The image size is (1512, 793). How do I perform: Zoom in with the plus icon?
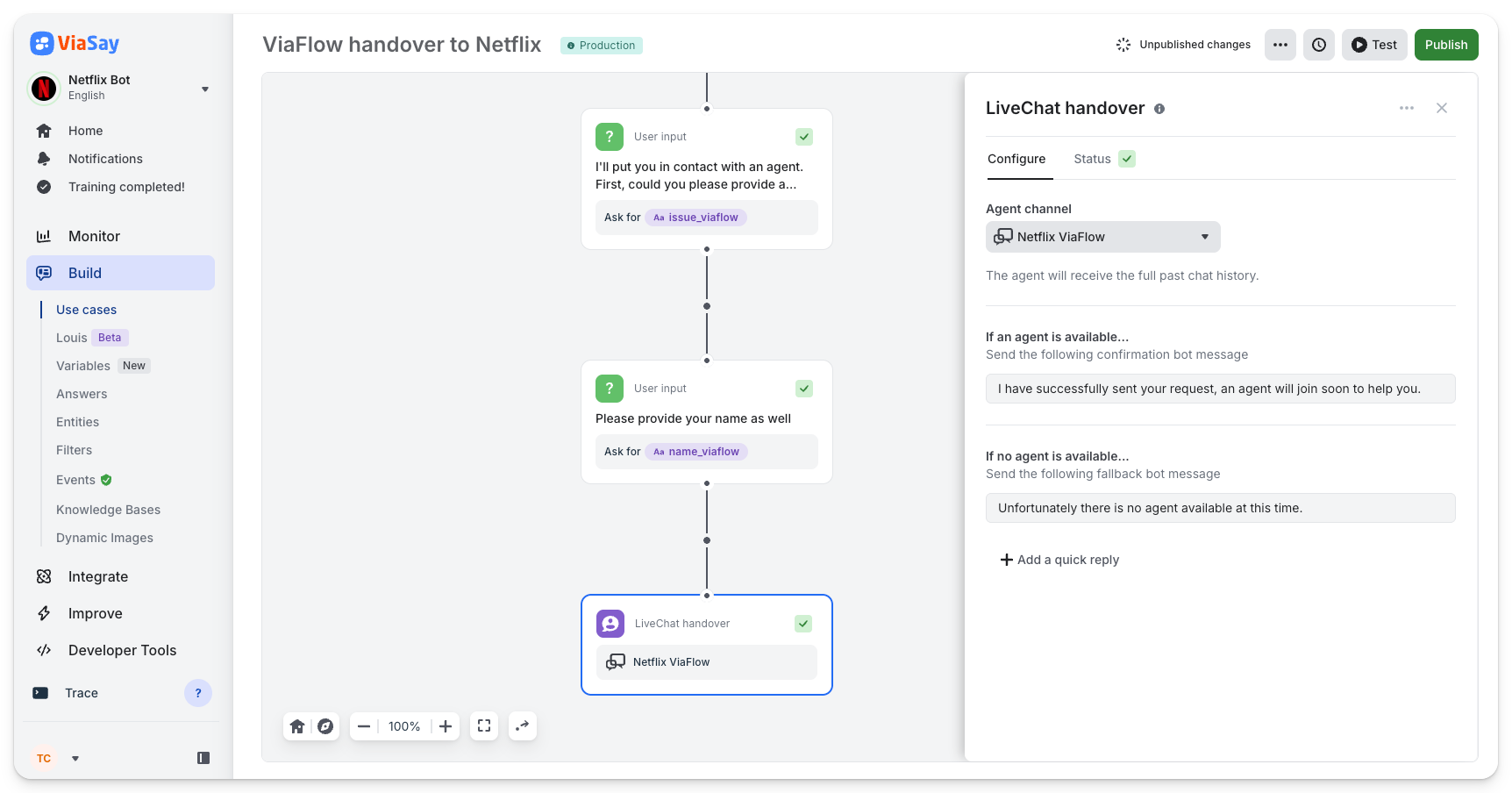point(446,726)
